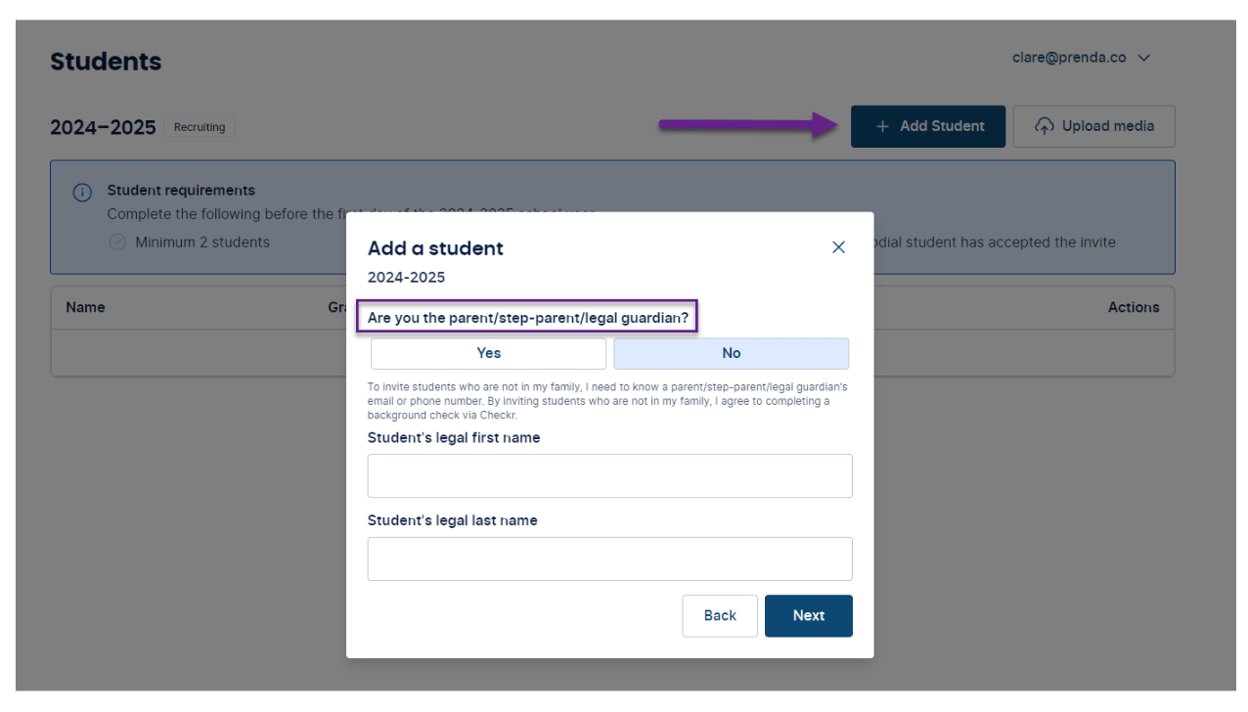Focus the Student's legal last name field
Image resolution: width=1248 pixels, height=712 pixels.
(x=609, y=559)
